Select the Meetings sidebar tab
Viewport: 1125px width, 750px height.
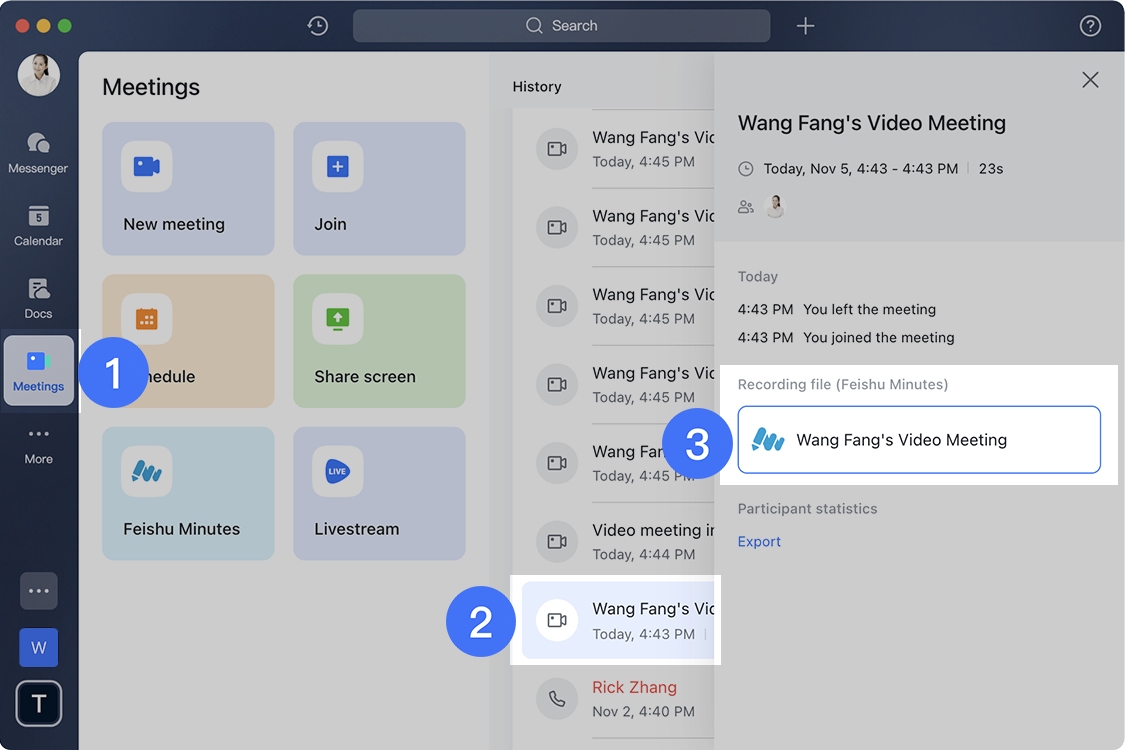point(39,371)
